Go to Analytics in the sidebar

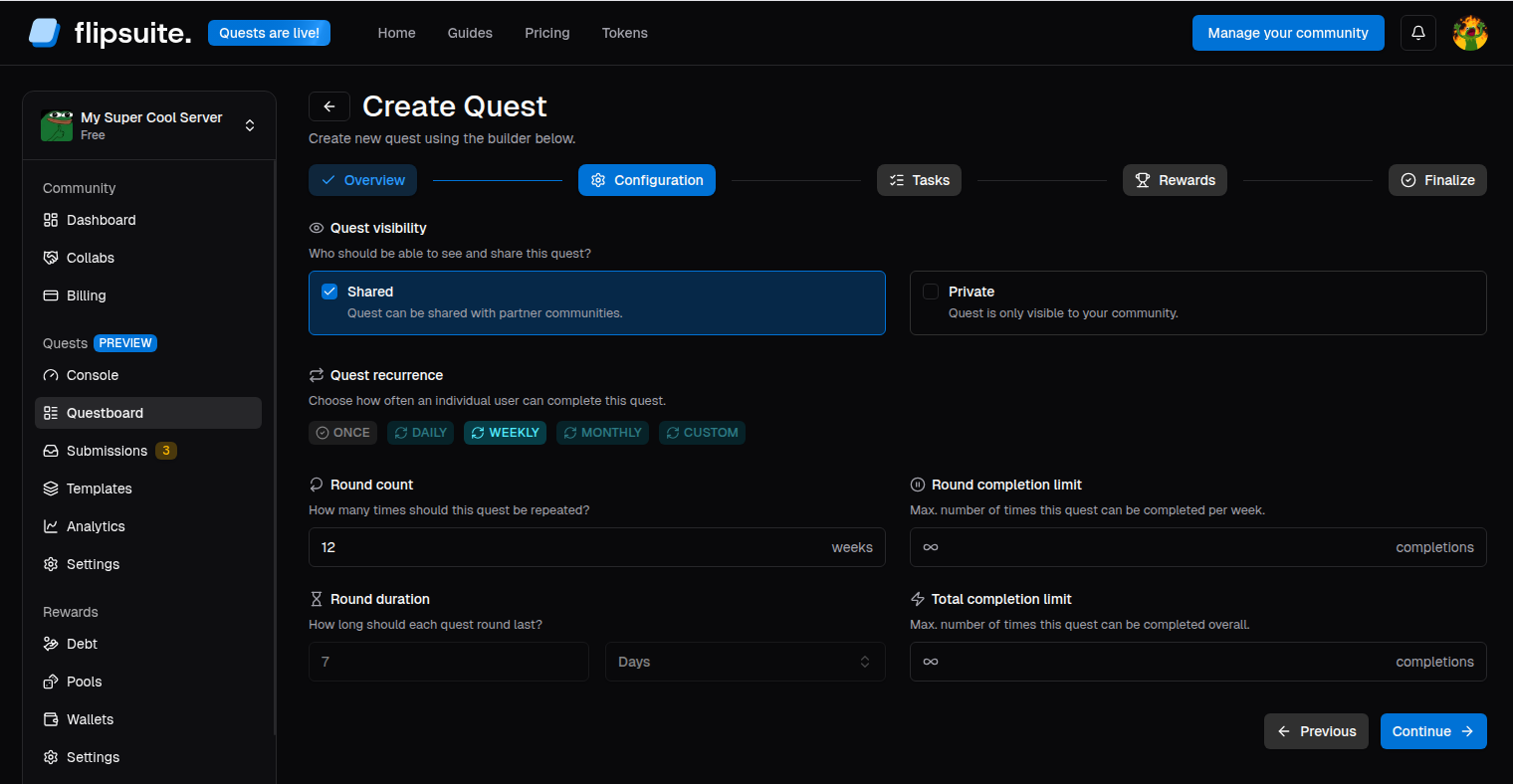[96, 526]
